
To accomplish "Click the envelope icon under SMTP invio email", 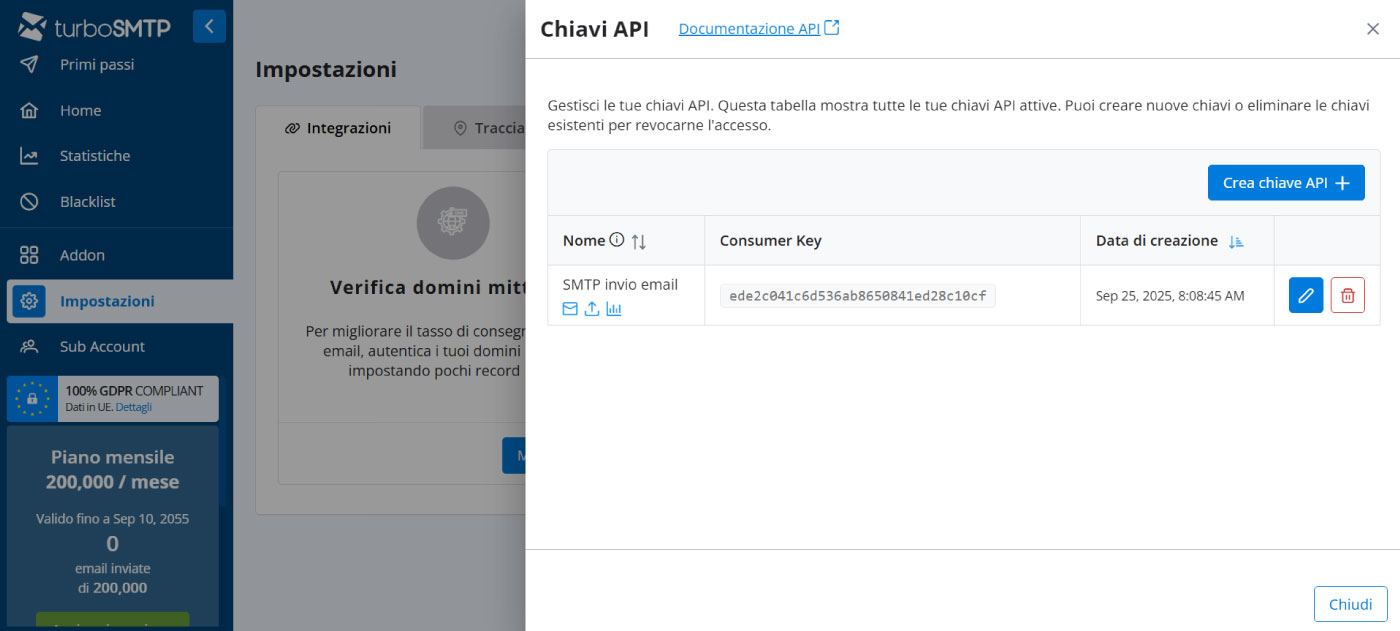I will point(570,309).
